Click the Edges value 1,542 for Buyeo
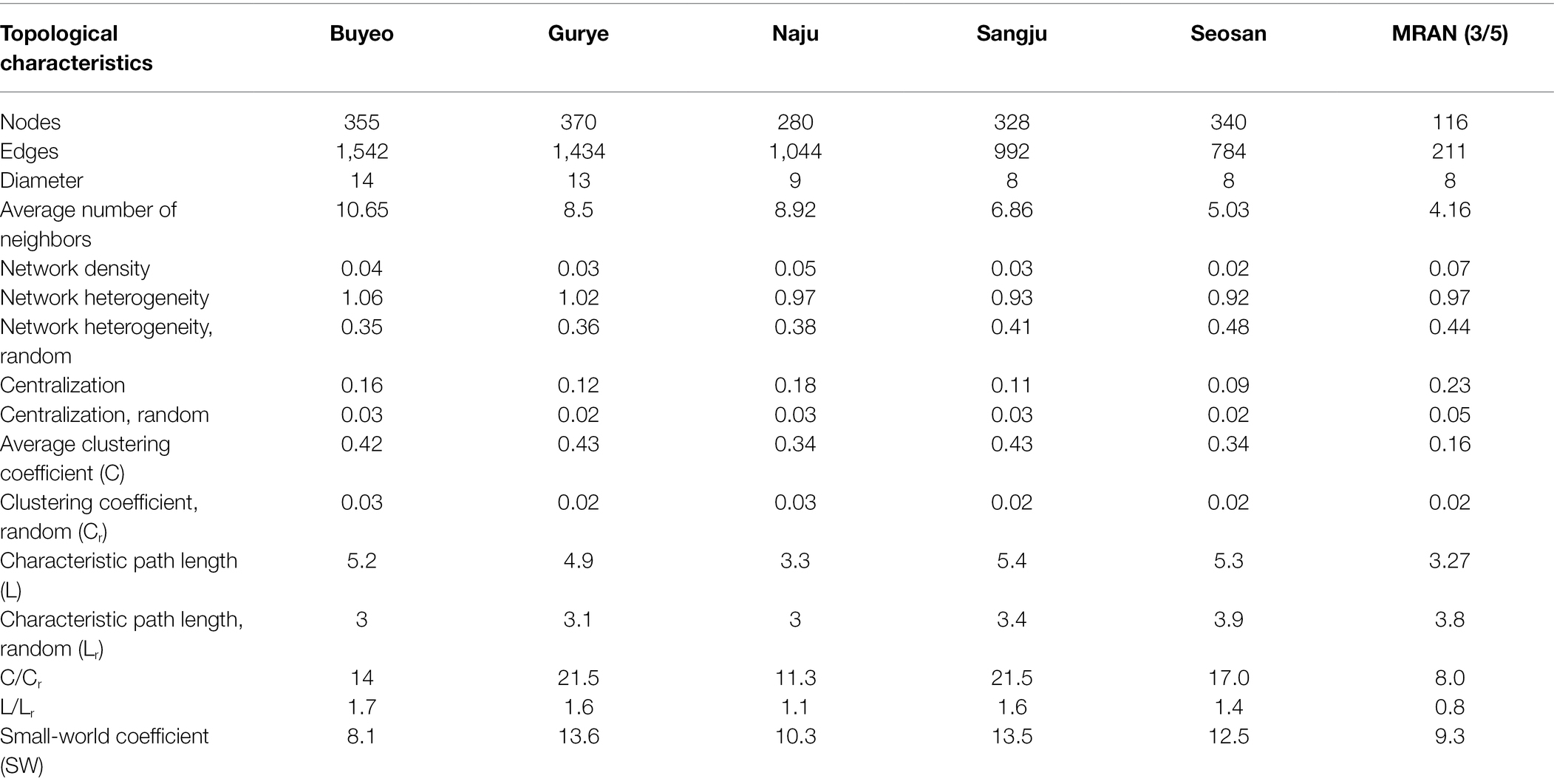Image resolution: width=1554 pixels, height=784 pixels. 361,151
